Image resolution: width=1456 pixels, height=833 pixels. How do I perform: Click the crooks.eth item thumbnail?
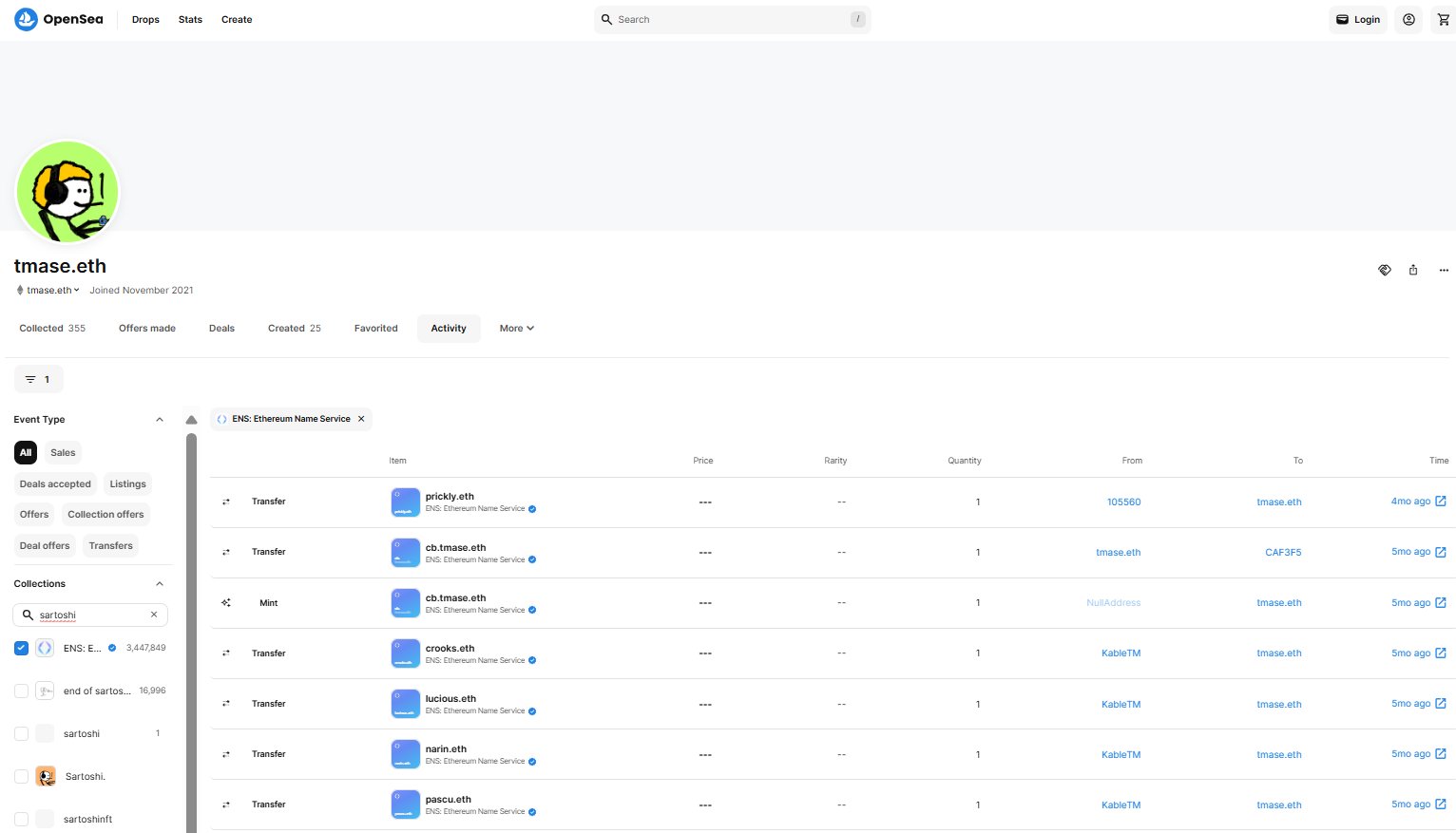pos(406,653)
